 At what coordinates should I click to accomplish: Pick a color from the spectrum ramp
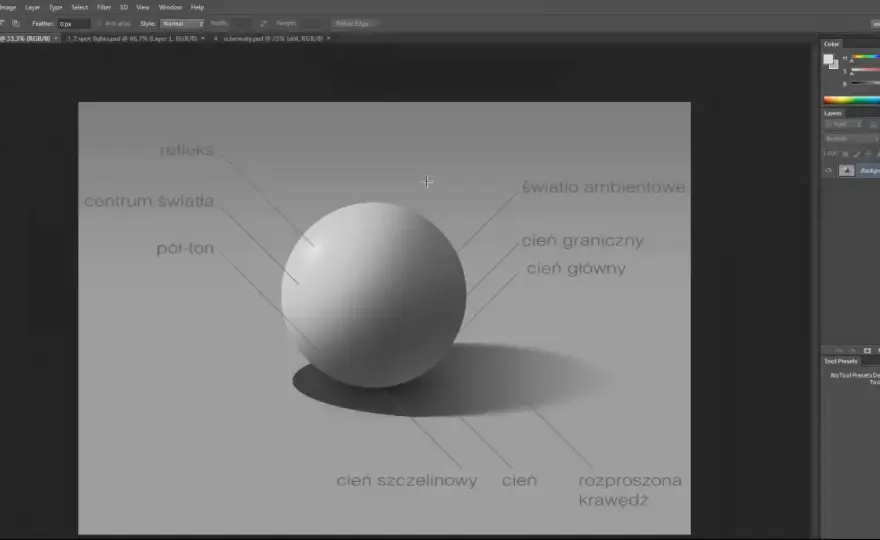click(x=851, y=100)
